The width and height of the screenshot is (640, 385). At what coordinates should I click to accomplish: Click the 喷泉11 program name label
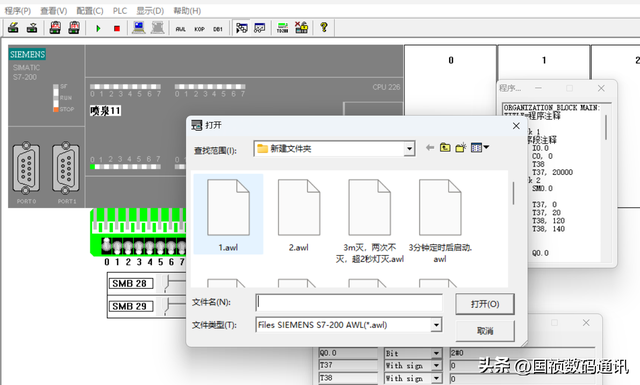(x=105, y=111)
